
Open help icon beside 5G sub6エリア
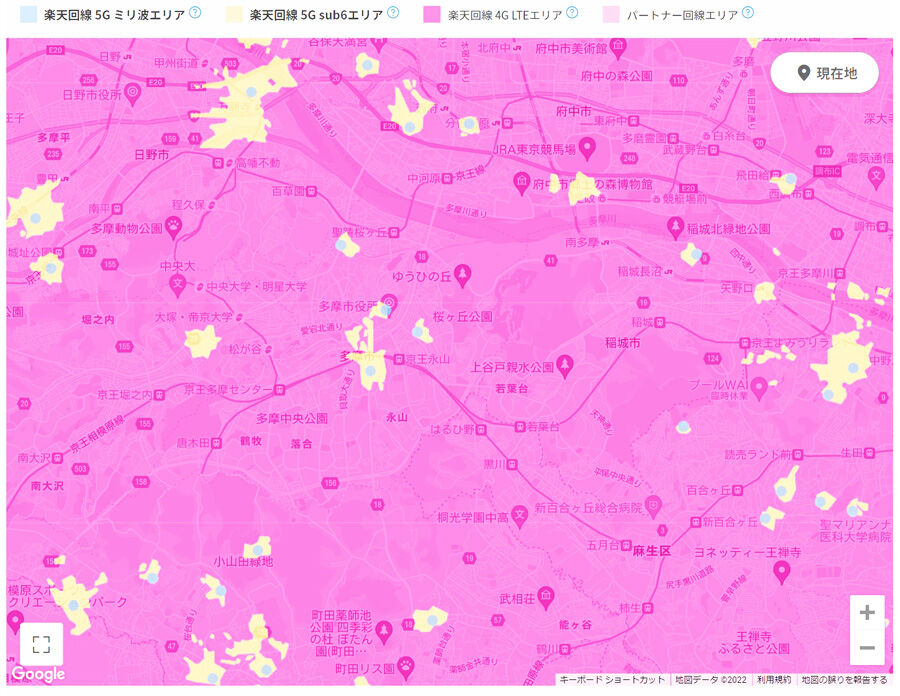point(393,12)
